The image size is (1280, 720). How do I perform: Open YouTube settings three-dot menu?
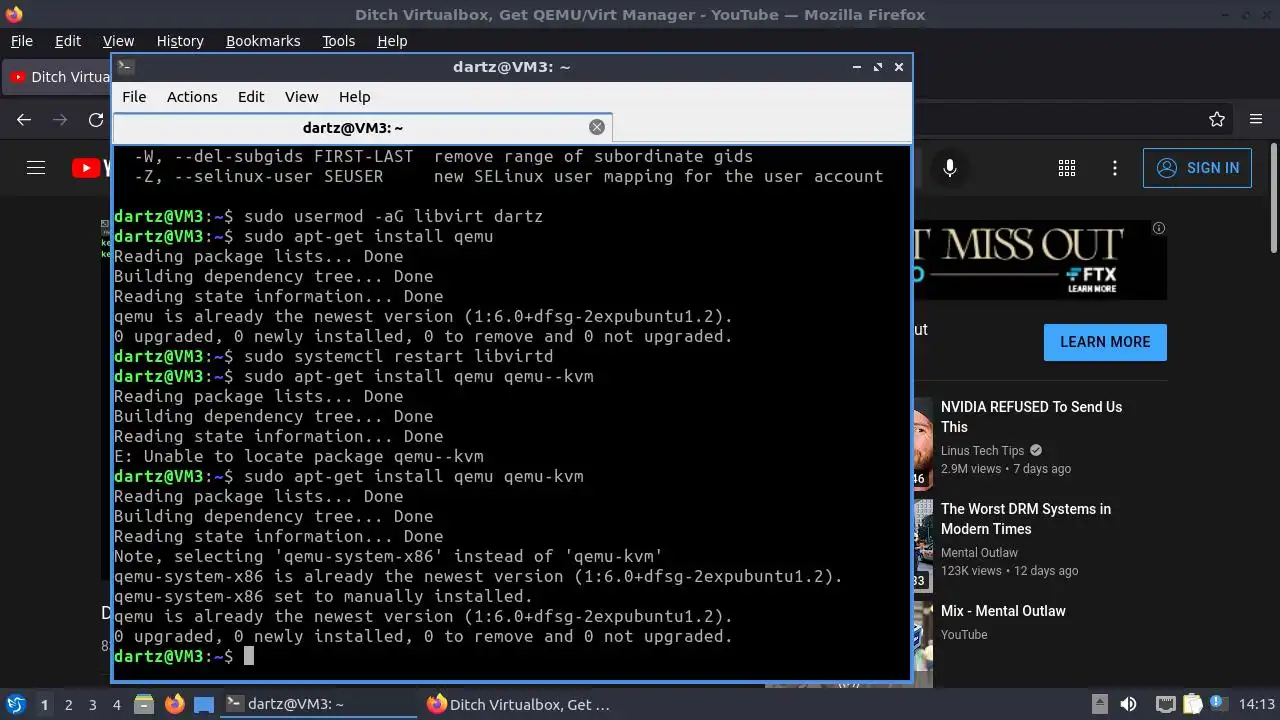pos(1113,168)
